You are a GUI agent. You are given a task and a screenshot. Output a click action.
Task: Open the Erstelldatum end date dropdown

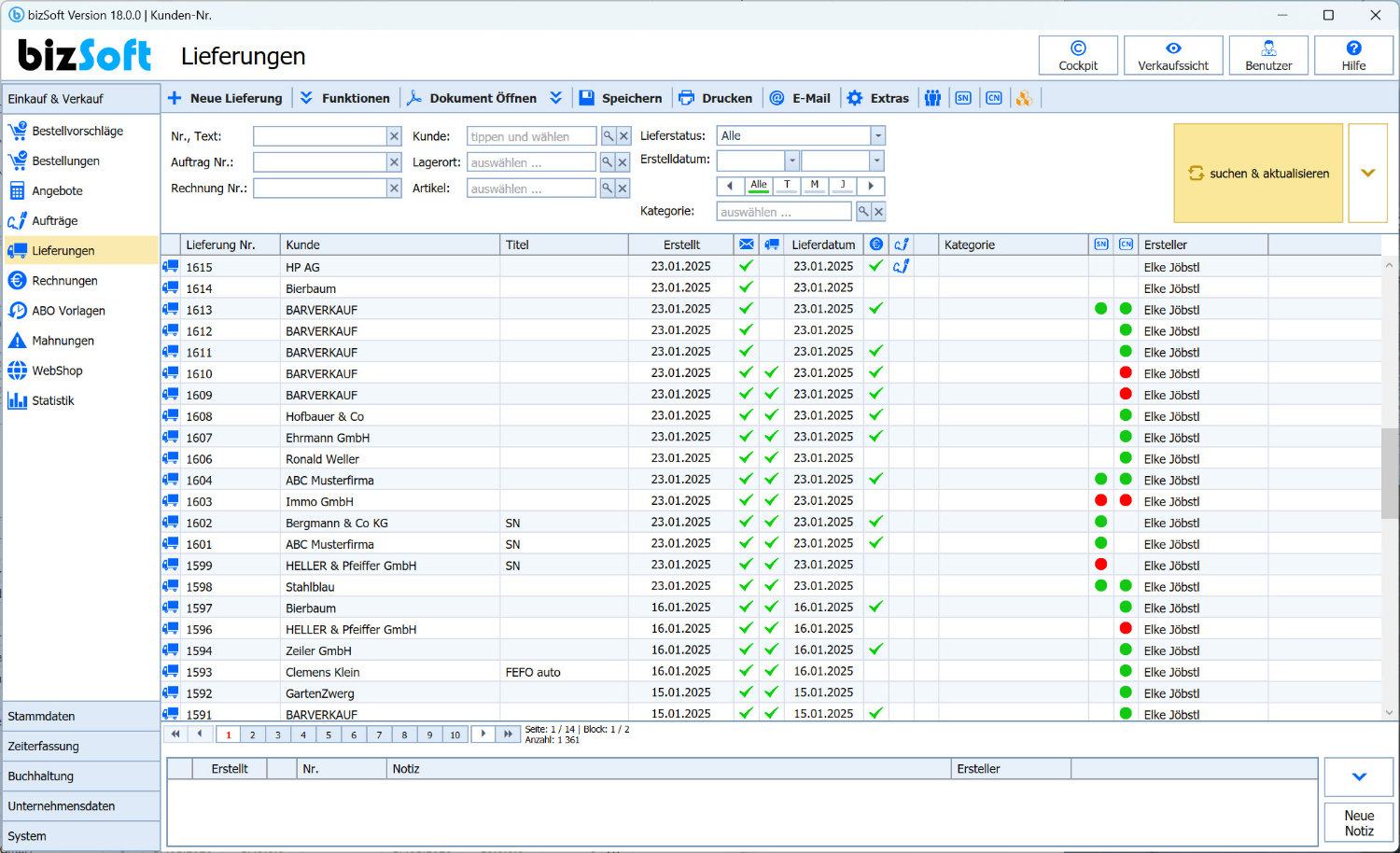(876, 161)
